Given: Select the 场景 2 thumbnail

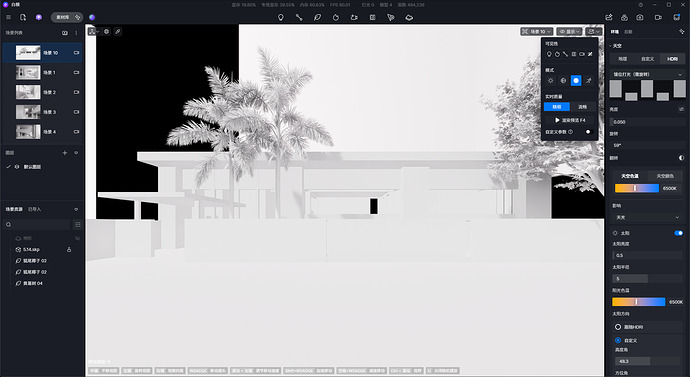Looking at the screenshot, I should [x=28, y=92].
